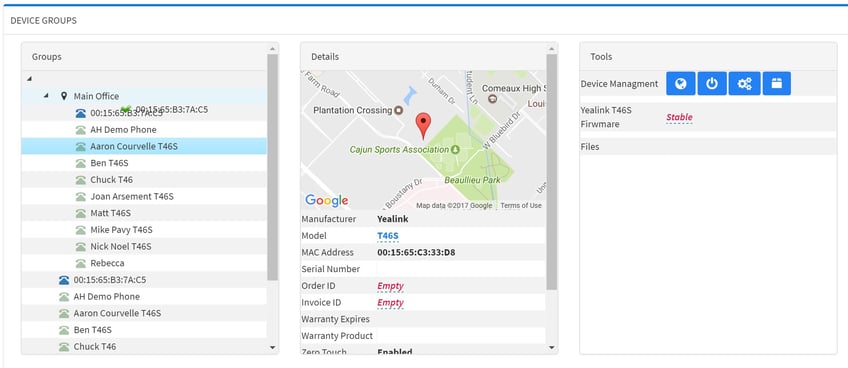The width and height of the screenshot is (848, 368).
Task: Collapse the Main Office group
Action: pos(46,96)
